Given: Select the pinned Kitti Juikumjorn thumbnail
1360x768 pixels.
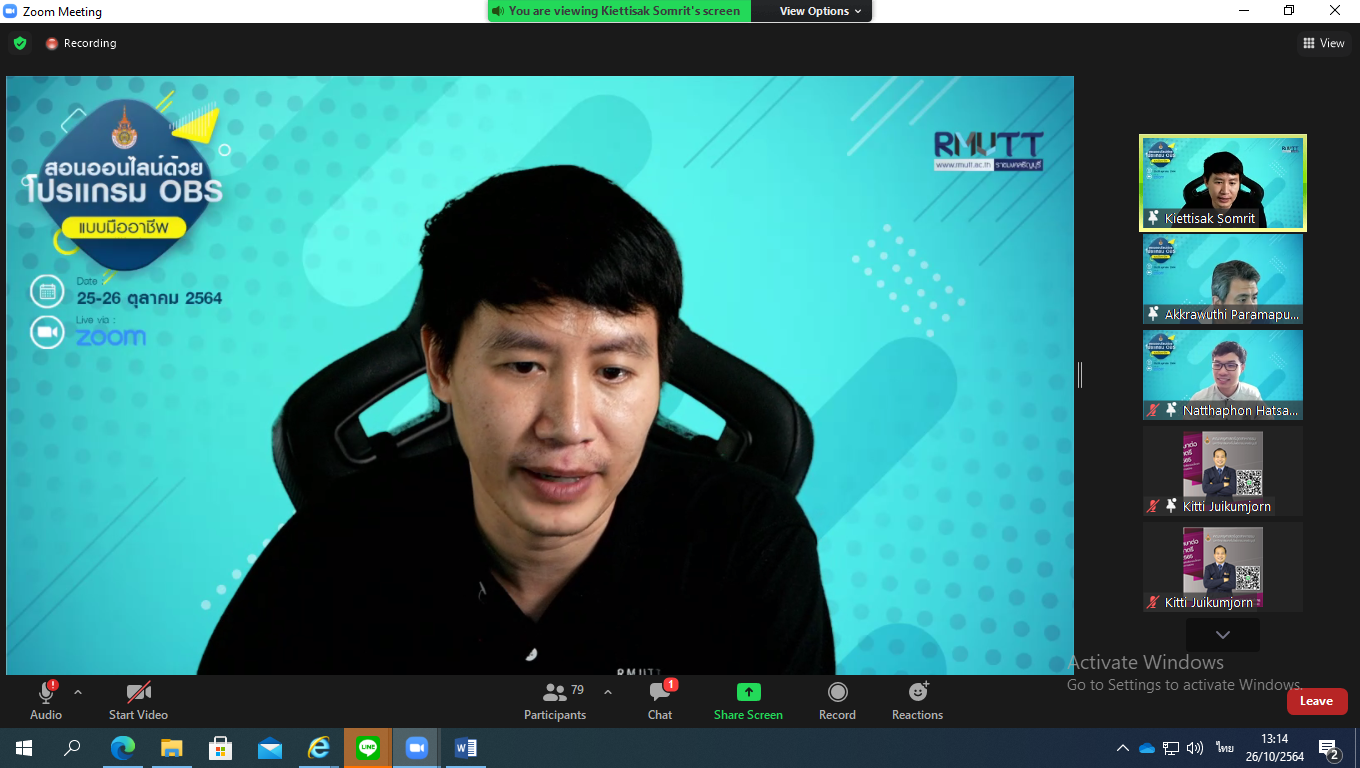Looking at the screenshot, I should [x=1223, y=471].
